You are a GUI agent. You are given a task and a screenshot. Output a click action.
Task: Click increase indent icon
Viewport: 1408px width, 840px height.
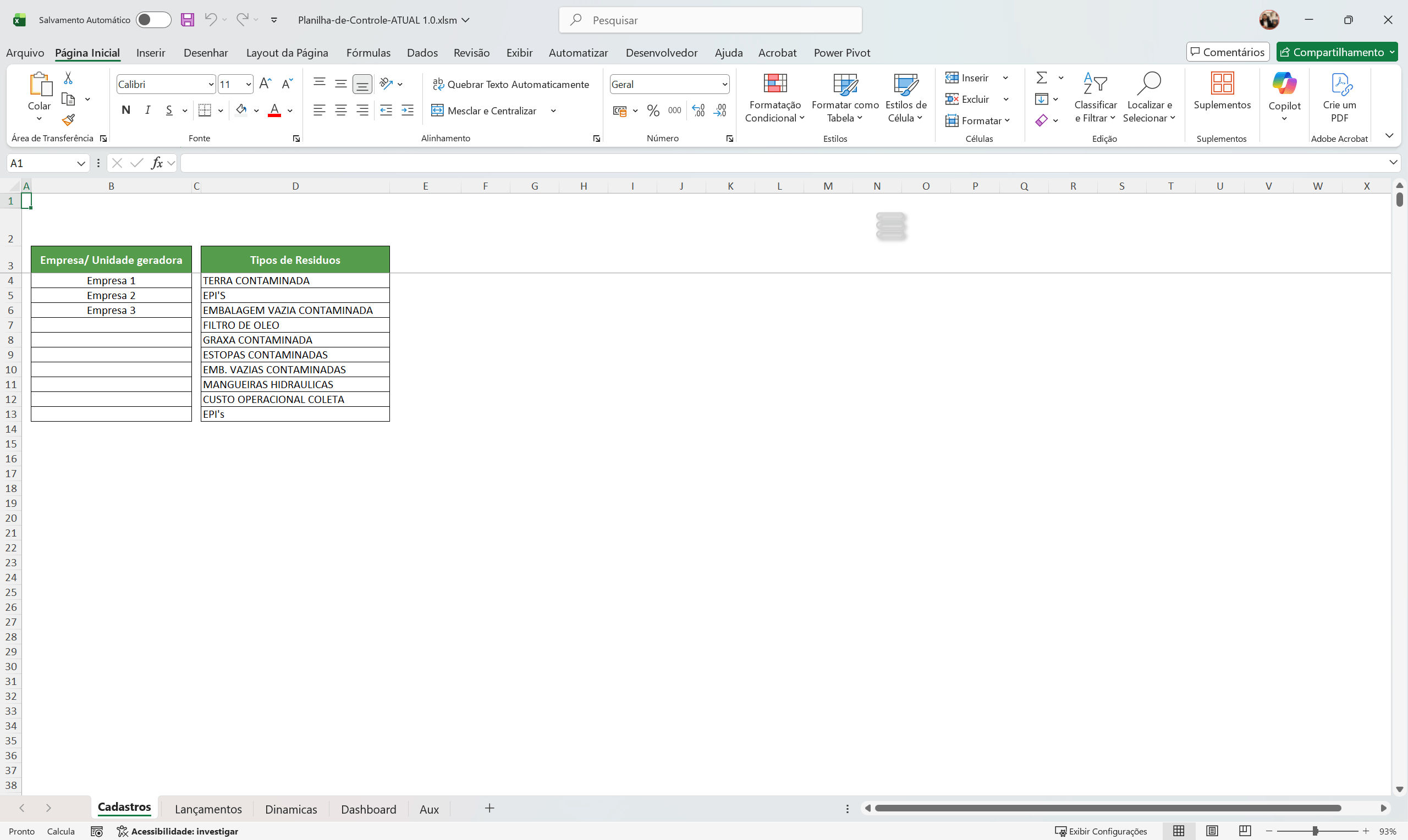point(407,110)
